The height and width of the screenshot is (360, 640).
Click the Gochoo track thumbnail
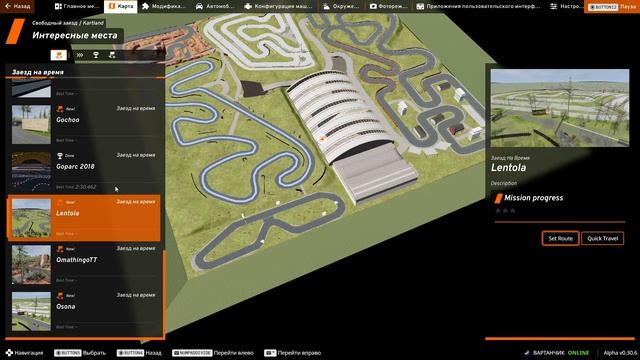[31, 124]
